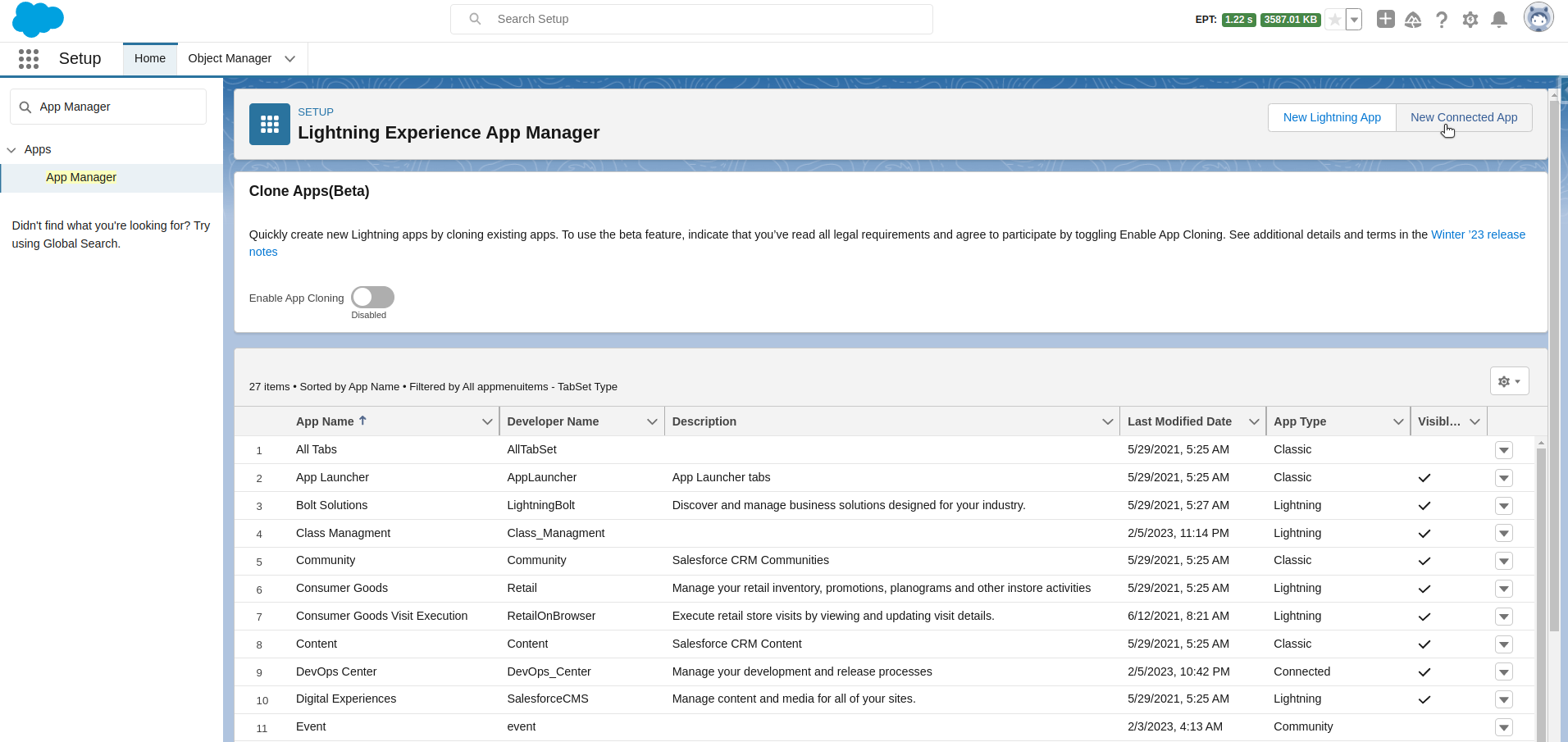Click the favorite star icon

tap(1335, 20)
